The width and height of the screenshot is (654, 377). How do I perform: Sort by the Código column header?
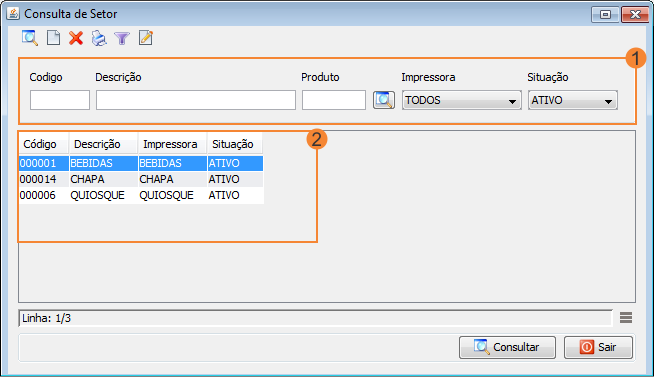click(43, 144)
